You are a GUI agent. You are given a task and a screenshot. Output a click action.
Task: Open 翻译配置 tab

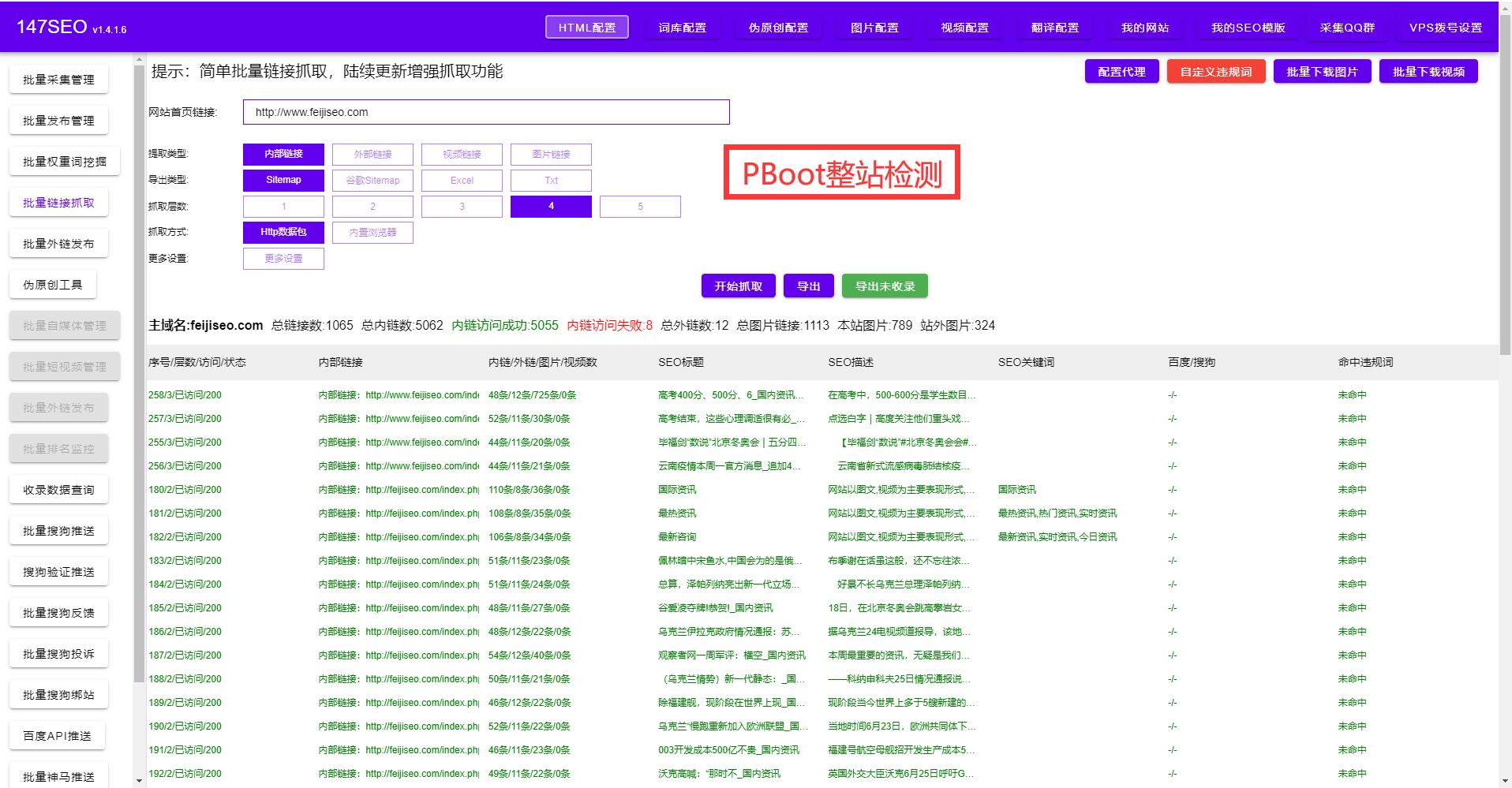pyautogui.click(x=1055, y=28)
